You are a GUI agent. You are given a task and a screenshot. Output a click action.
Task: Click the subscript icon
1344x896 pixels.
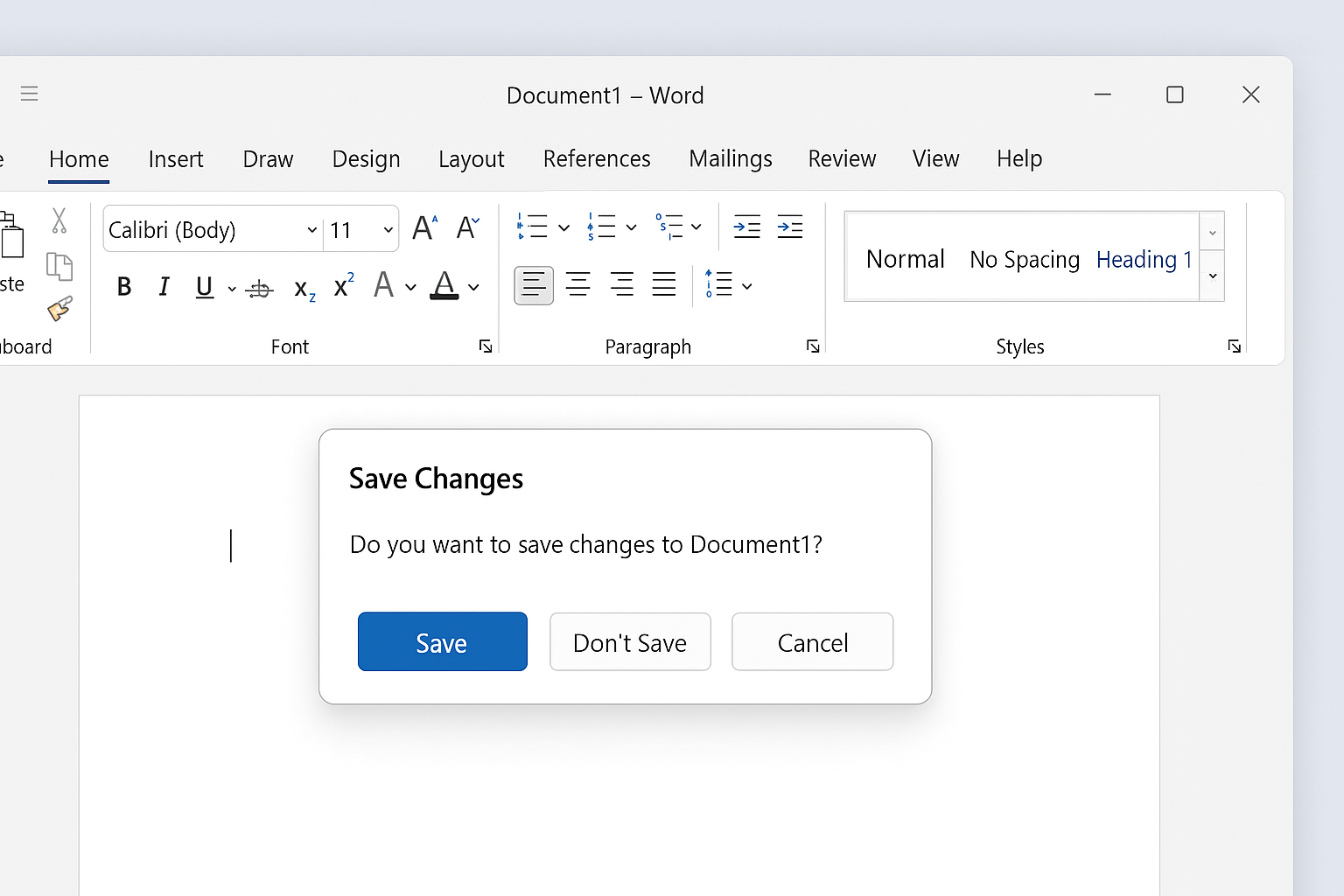(304, 288)
